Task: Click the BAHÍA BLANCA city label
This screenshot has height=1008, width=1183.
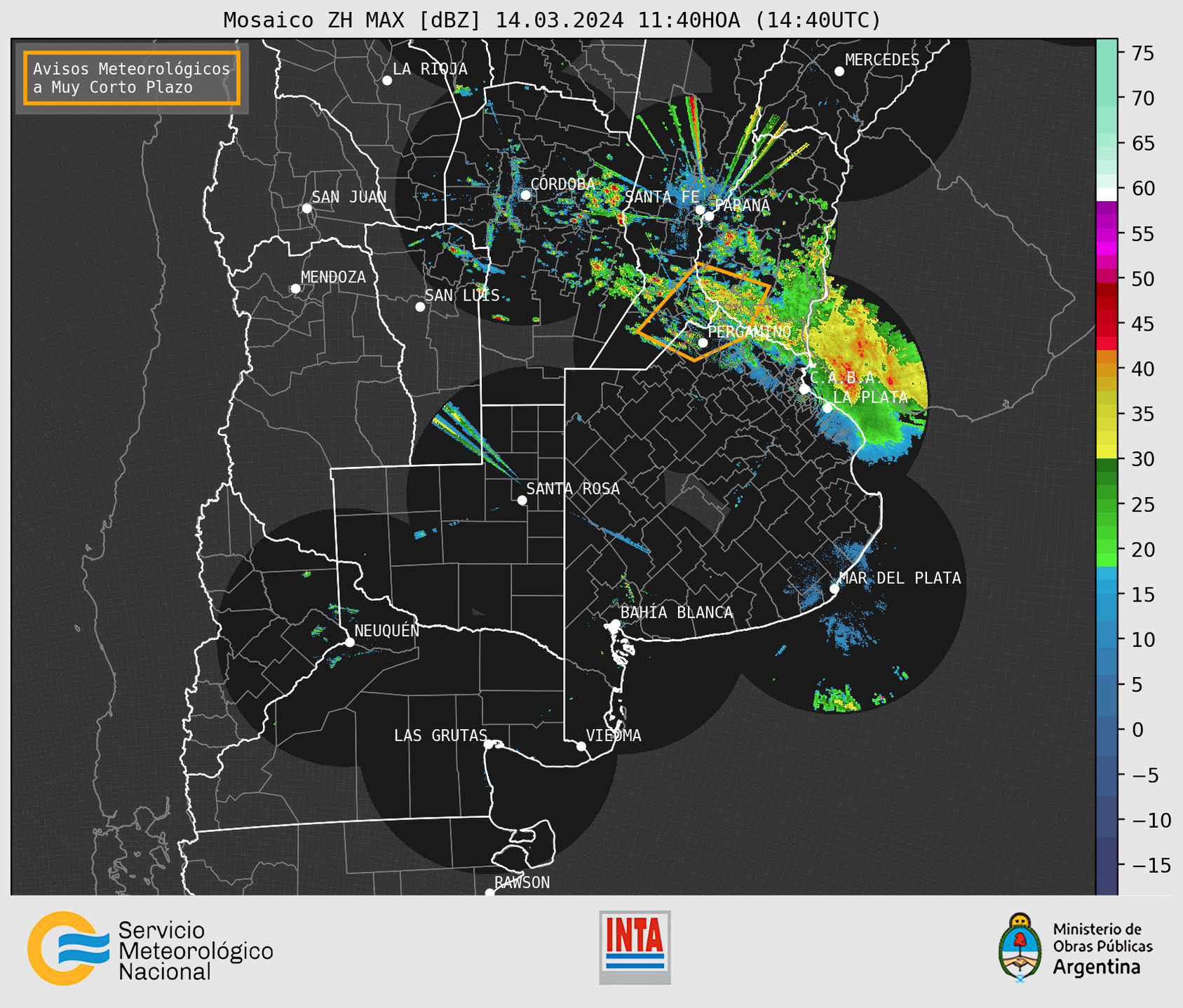Action: click(x=677, y=613)
